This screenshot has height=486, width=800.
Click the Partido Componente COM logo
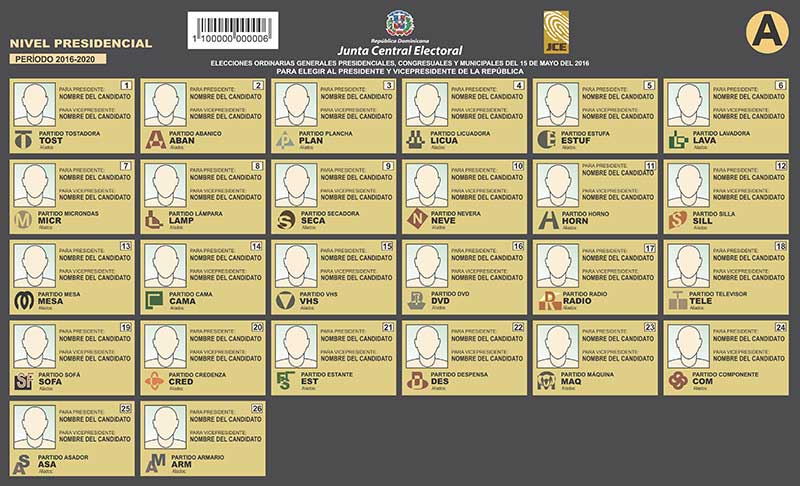point(678,381)
